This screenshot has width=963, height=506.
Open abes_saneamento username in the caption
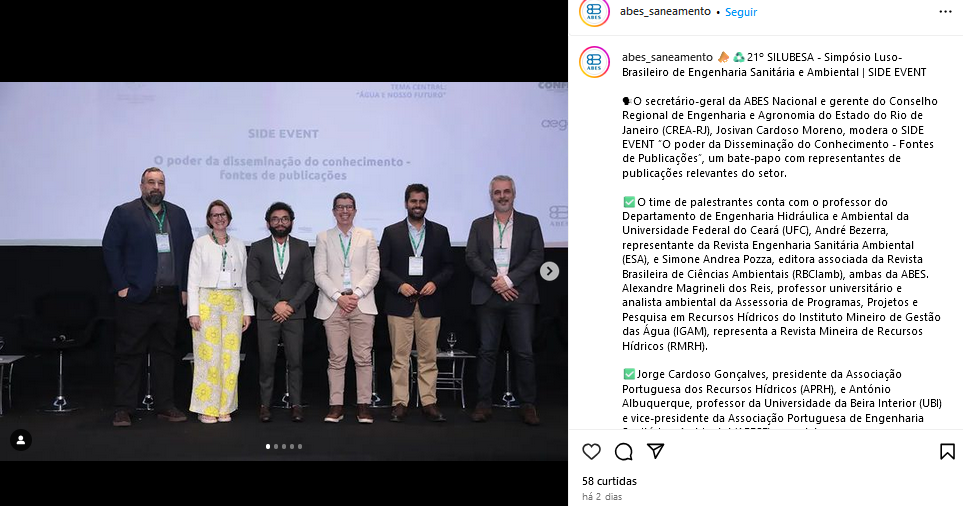[667, 57]
